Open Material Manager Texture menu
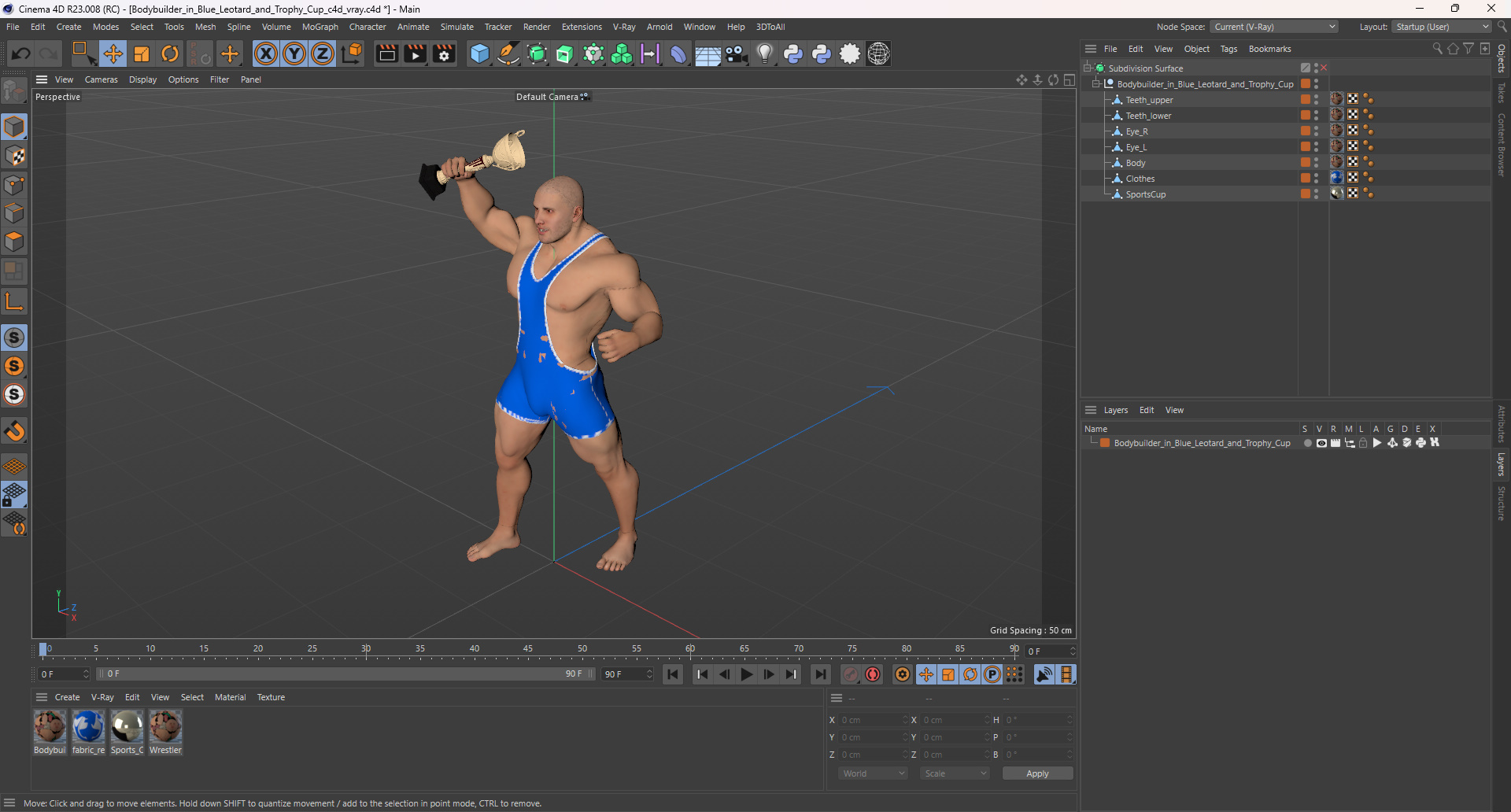Screen dimensions: 1511x812 pyautogui.click(x=271, y=697)
